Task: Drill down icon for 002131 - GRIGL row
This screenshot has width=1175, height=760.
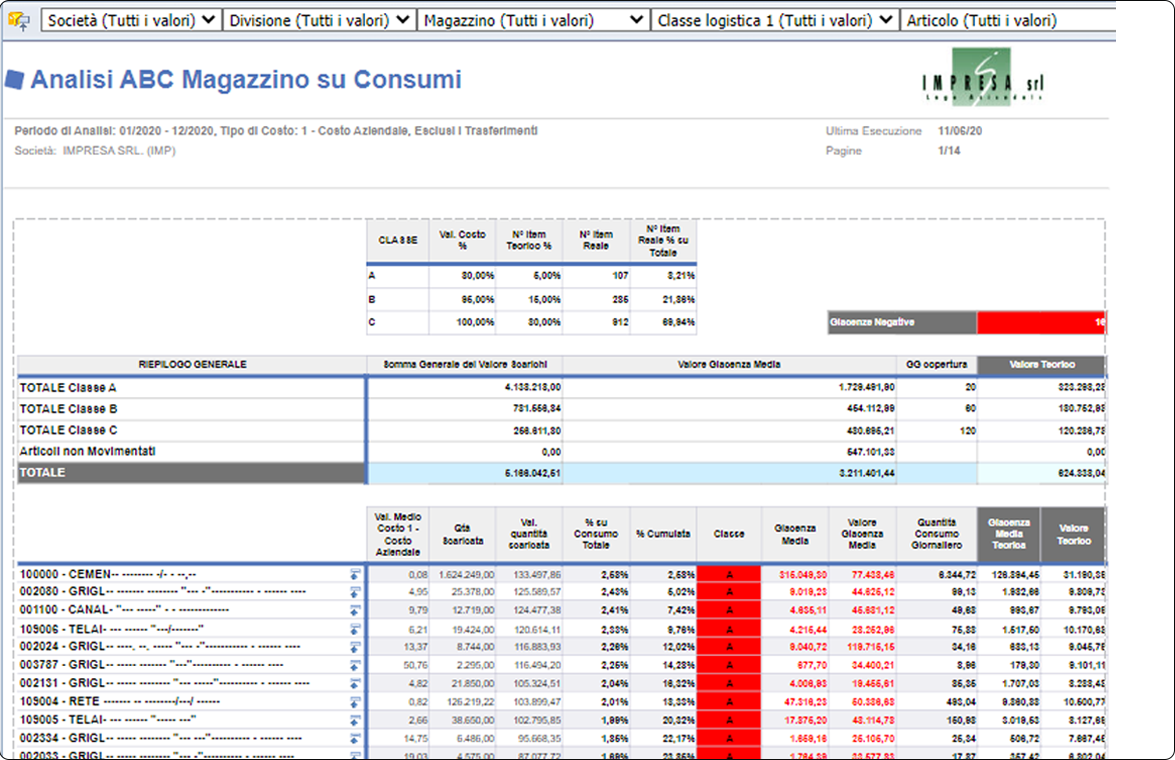Action: (355, 684)
